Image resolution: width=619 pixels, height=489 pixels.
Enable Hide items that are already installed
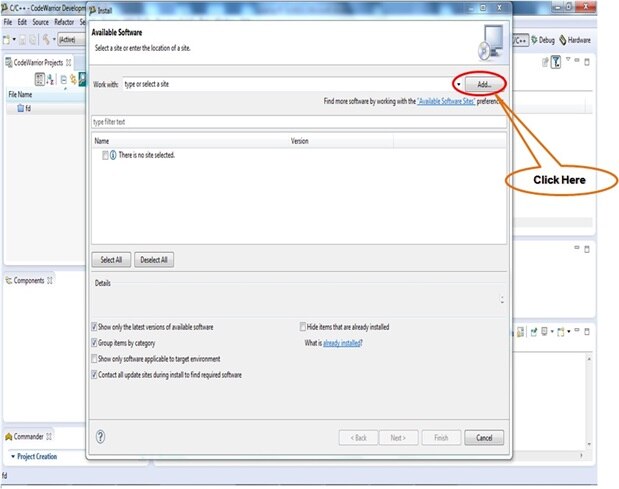click(303, 327)
